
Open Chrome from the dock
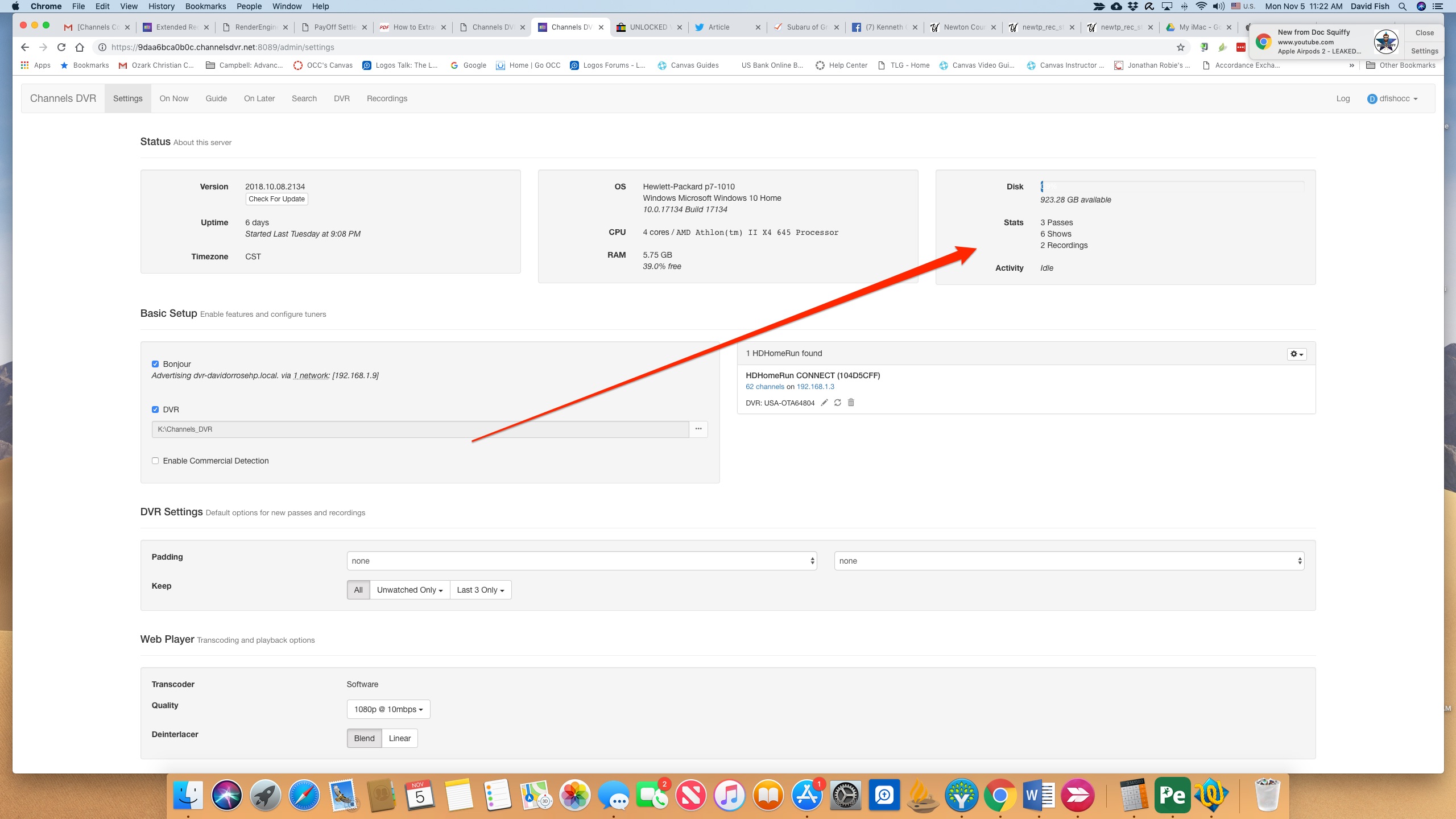(x=1000, y=795)
